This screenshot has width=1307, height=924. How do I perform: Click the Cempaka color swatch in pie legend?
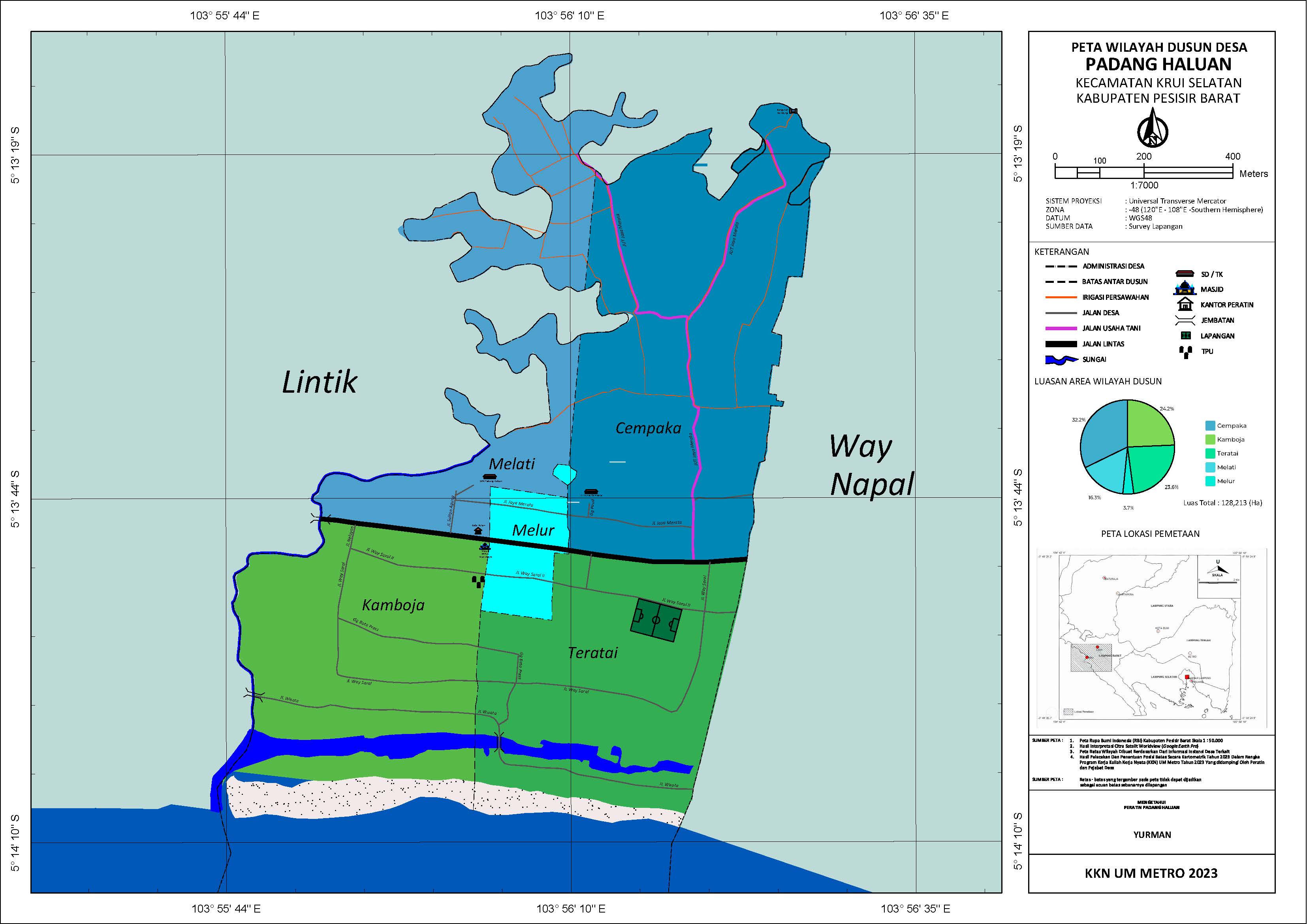pyautogui.click(x=1210, y=426)
